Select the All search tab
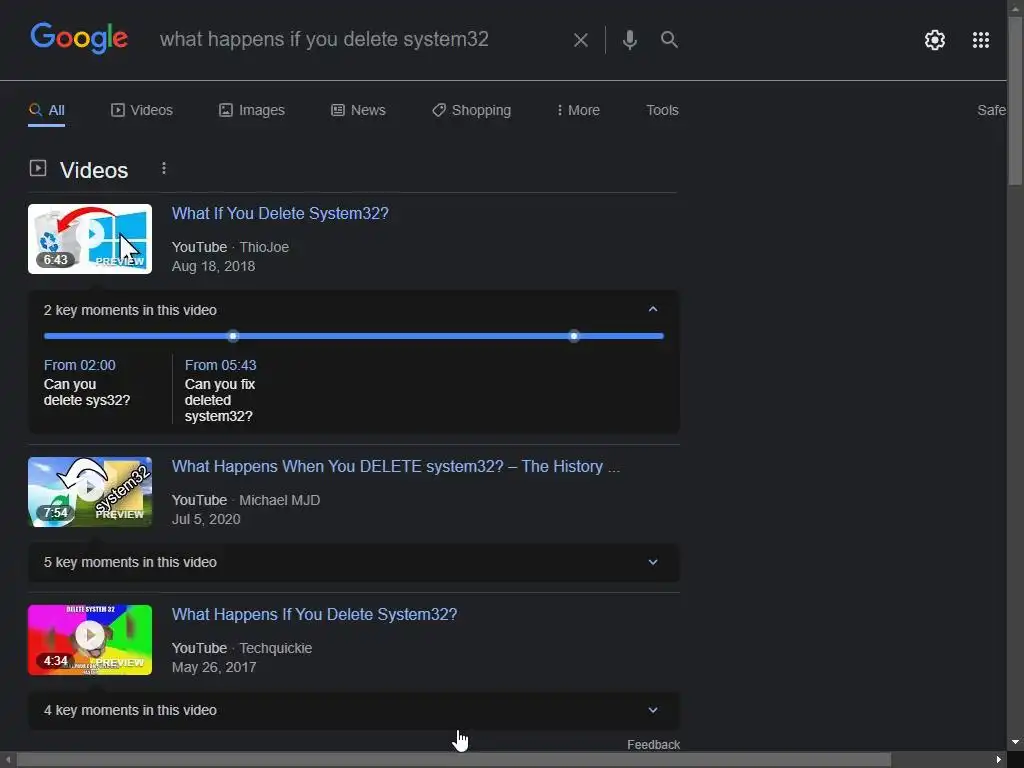 click(46, 110)
